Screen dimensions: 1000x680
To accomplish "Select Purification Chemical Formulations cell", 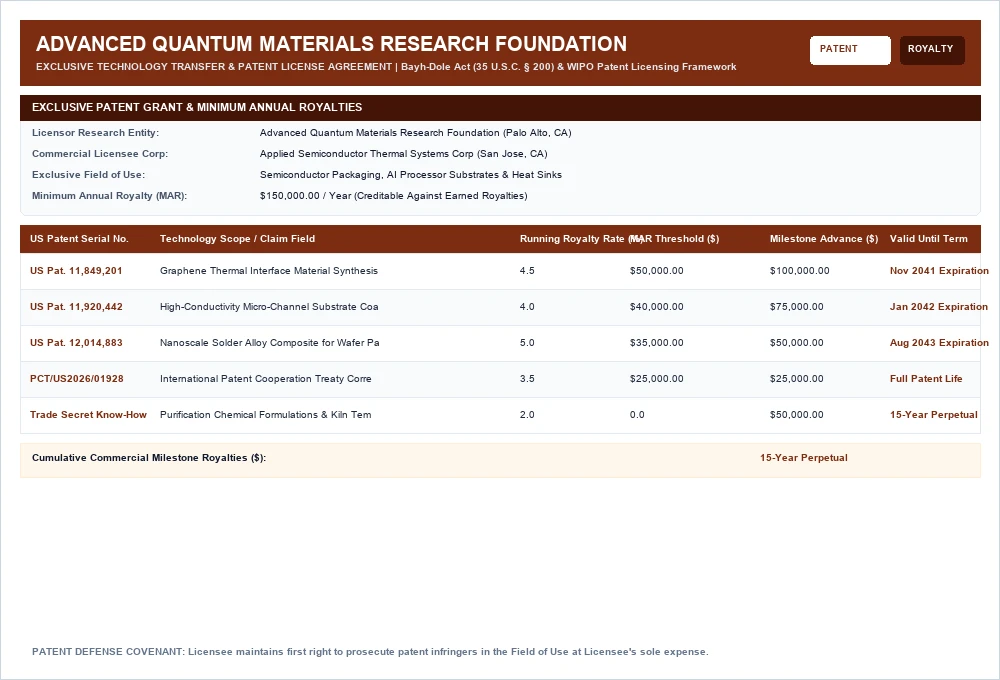I will pos(265,415).
